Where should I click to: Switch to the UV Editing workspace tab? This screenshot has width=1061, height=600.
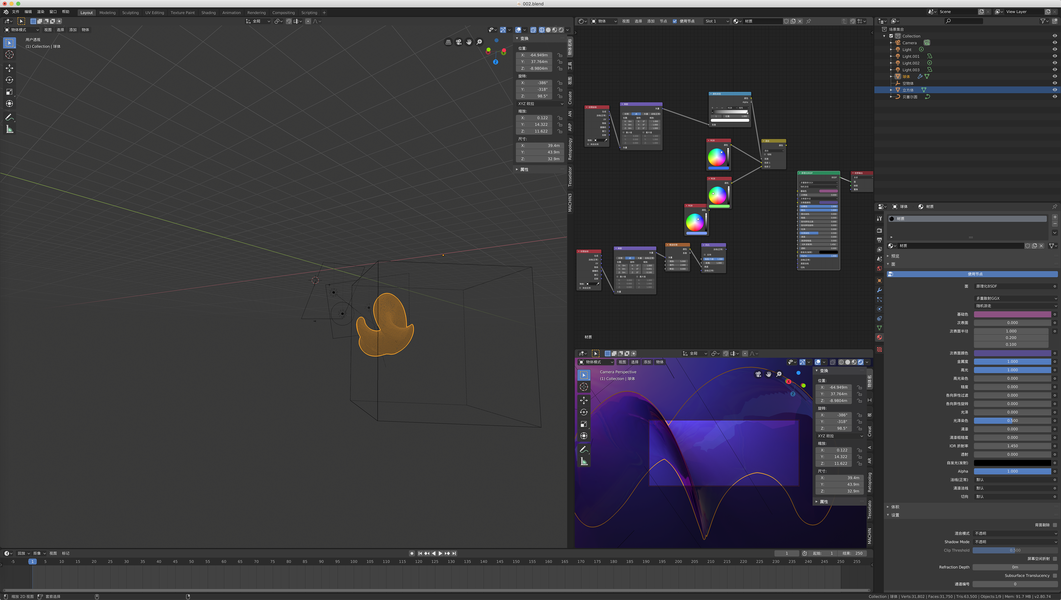(x=154, y=12)
